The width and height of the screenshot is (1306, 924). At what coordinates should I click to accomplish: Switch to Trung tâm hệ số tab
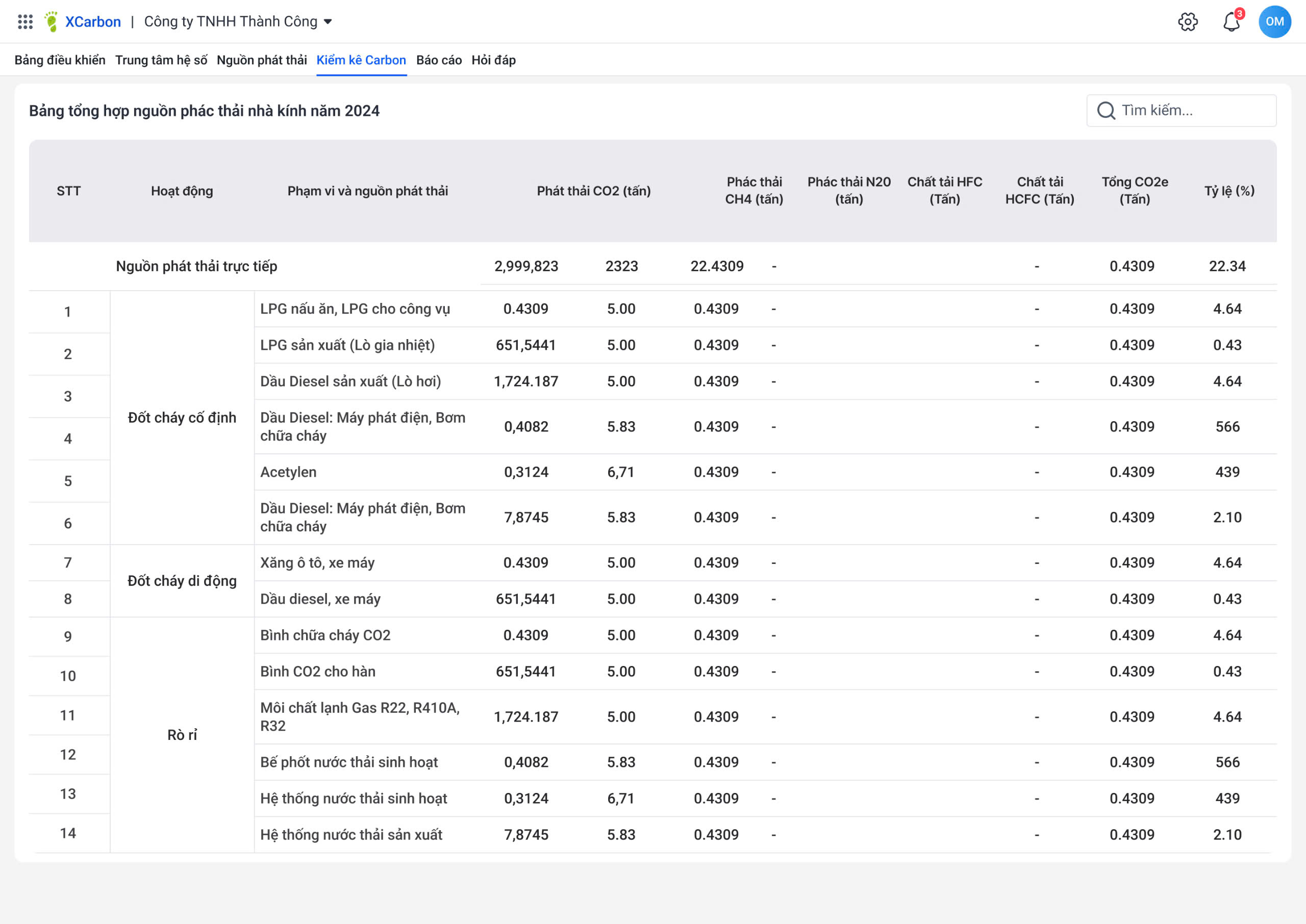point(161,60)
